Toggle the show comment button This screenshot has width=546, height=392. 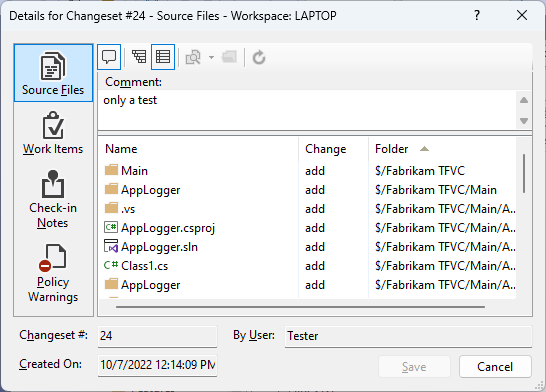(109, 57)
